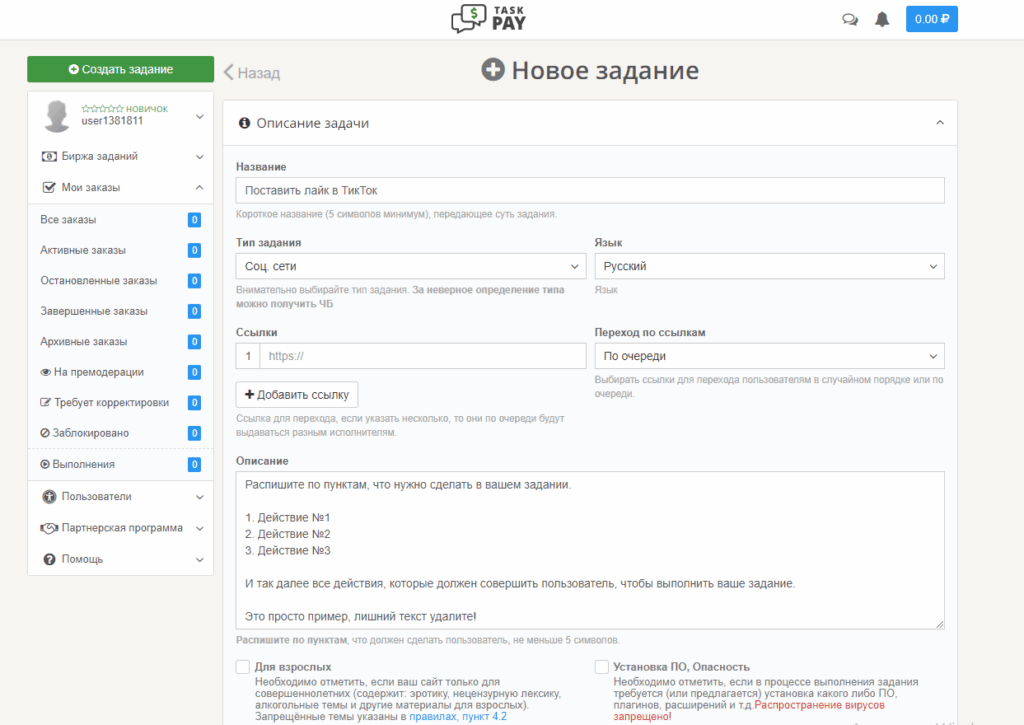The width and height of the screenshot is (1024, 725).
Task: Click the badge count beside Все заказы
Action: pyautogui.click(x=194, y=219)
